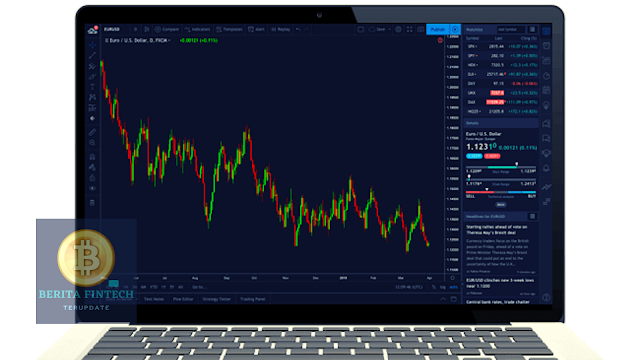Click the Compare button

167,29
